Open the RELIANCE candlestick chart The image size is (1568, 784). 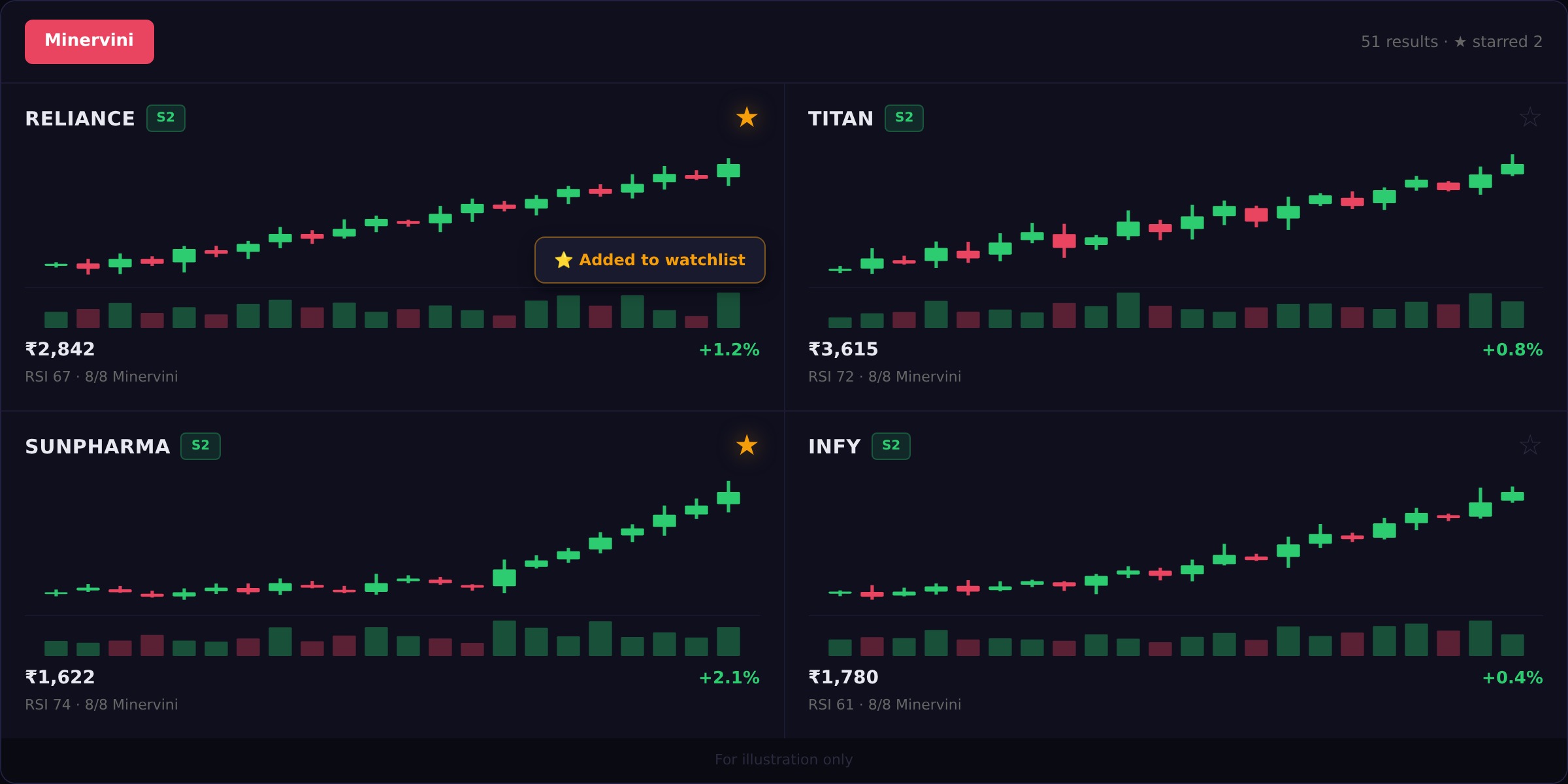pyautogui.click(x=392, y=216)
